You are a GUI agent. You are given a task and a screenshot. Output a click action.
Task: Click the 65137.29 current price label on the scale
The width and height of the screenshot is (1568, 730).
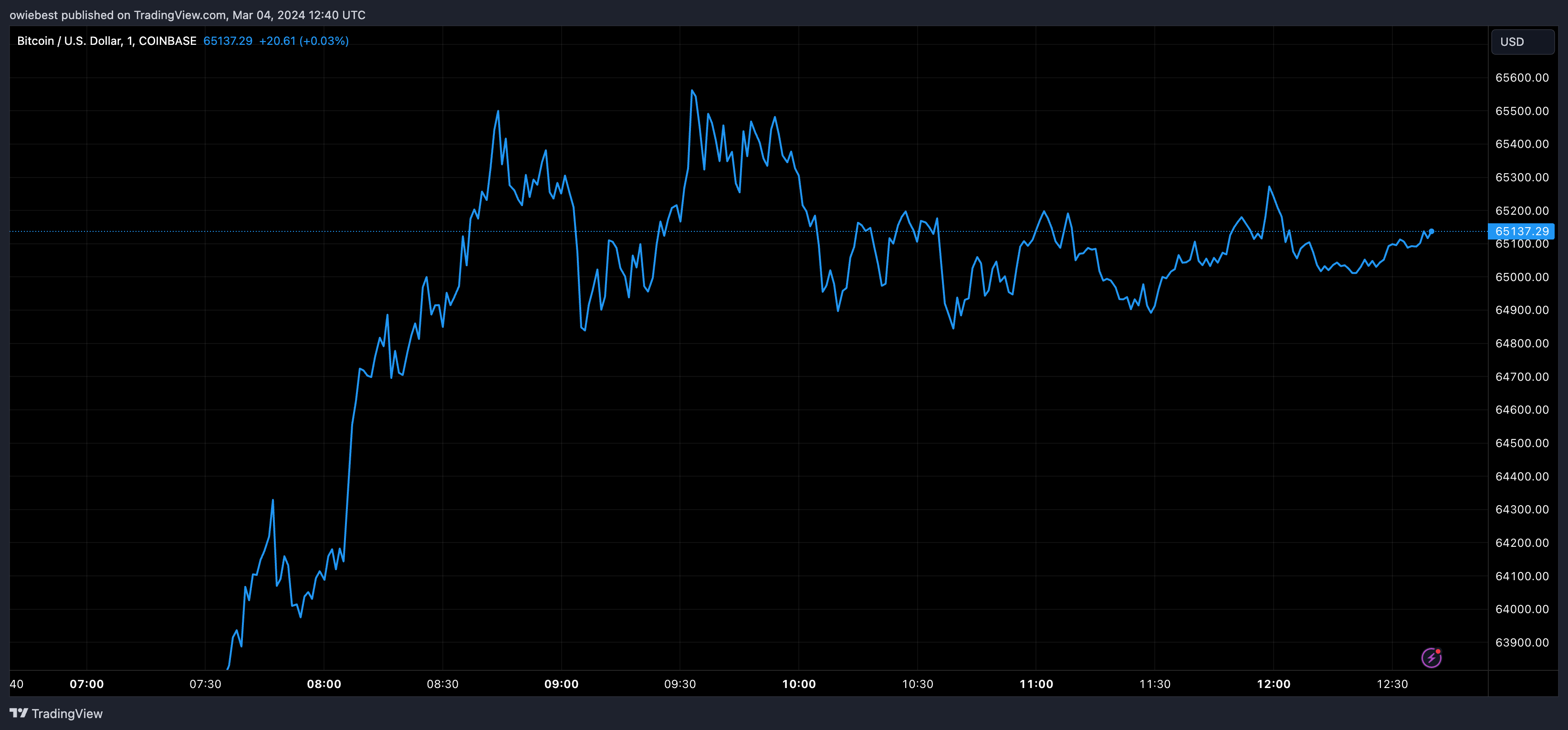coord(1522,231)
